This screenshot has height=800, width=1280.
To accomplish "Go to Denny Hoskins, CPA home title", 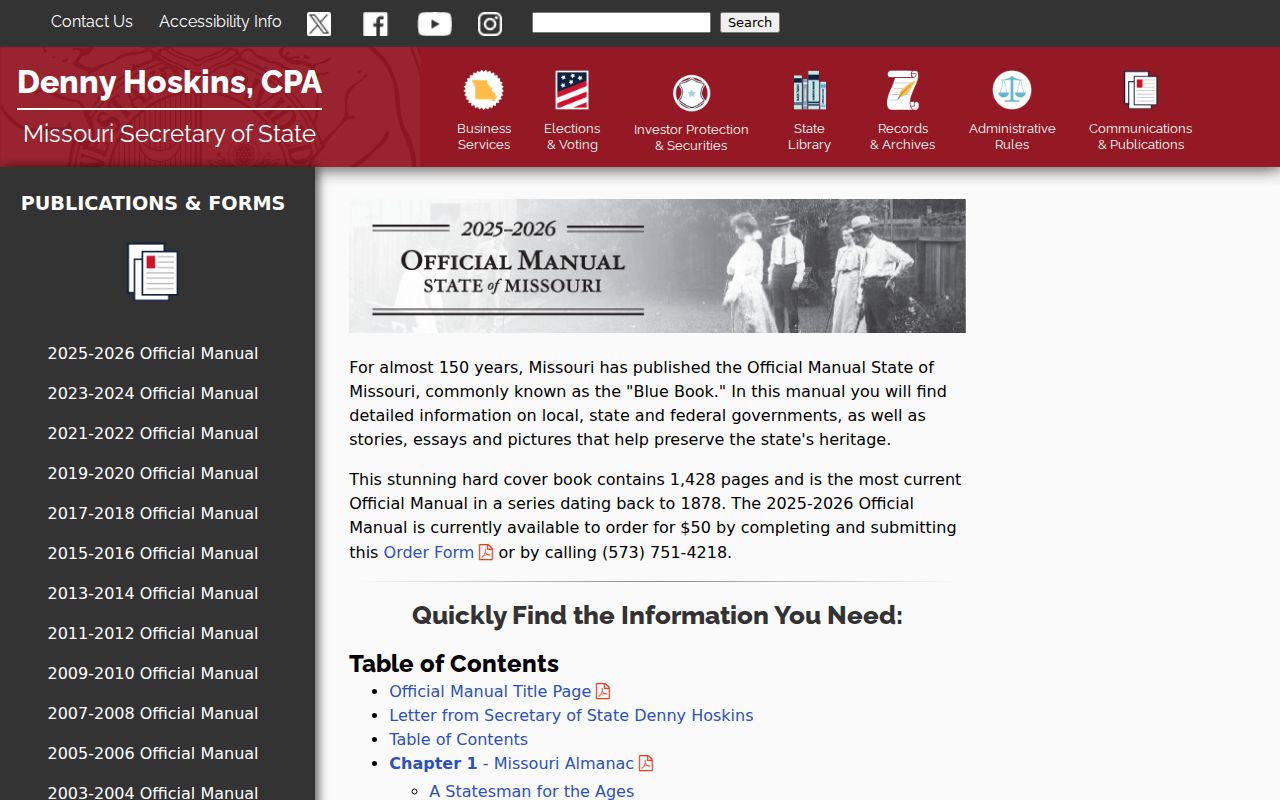I will [170, 82].
